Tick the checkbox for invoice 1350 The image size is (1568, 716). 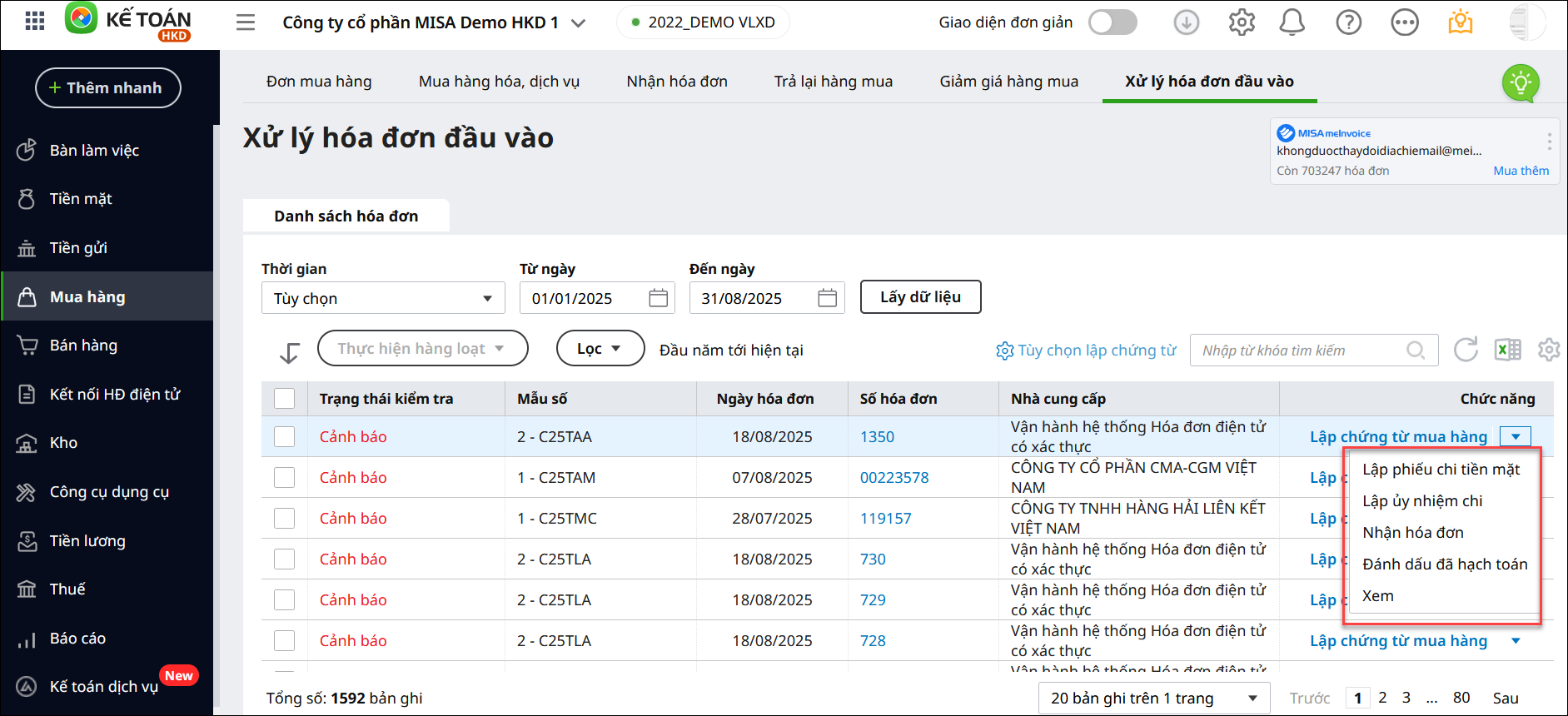tap(285, 437)
